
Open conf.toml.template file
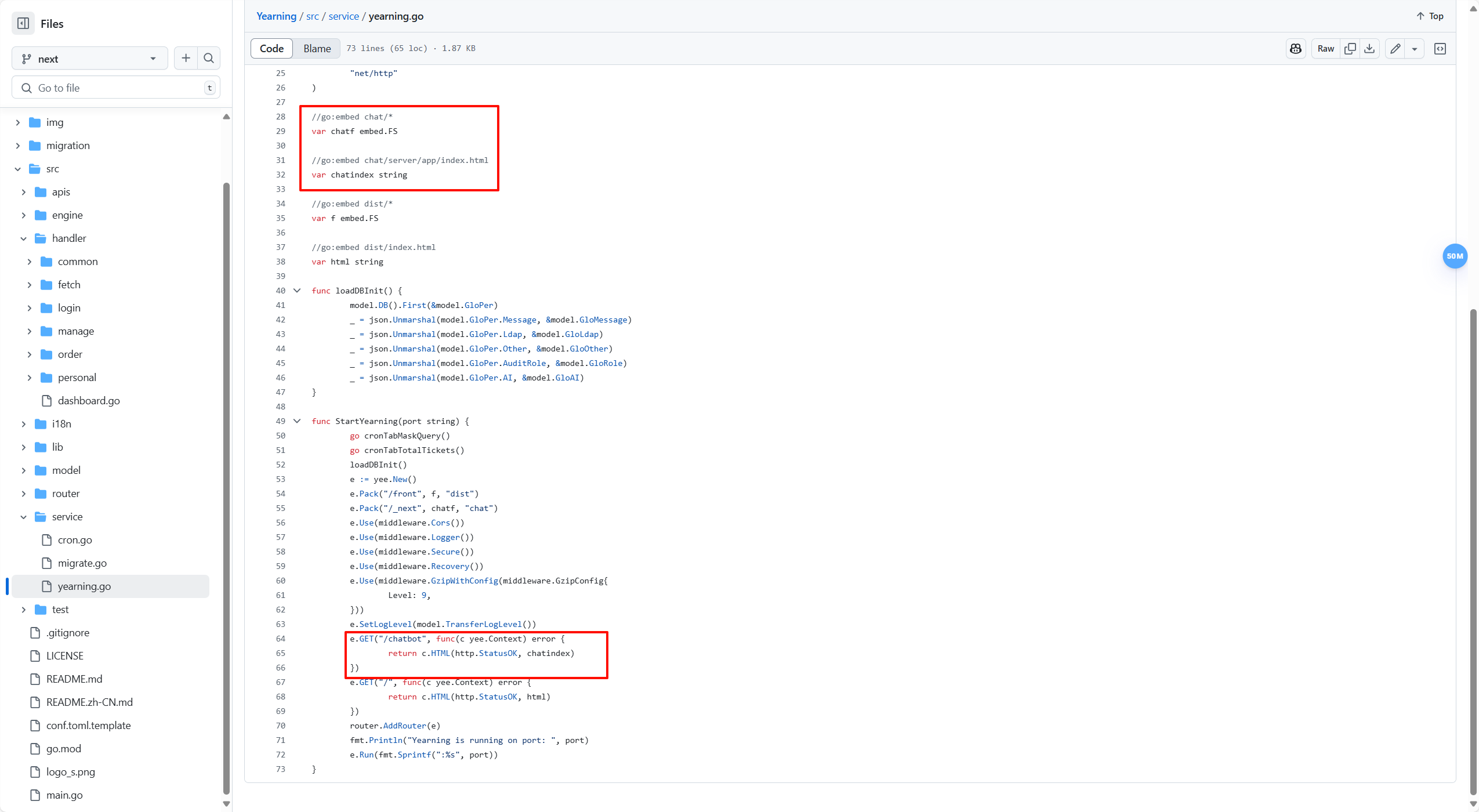point(88,726)
